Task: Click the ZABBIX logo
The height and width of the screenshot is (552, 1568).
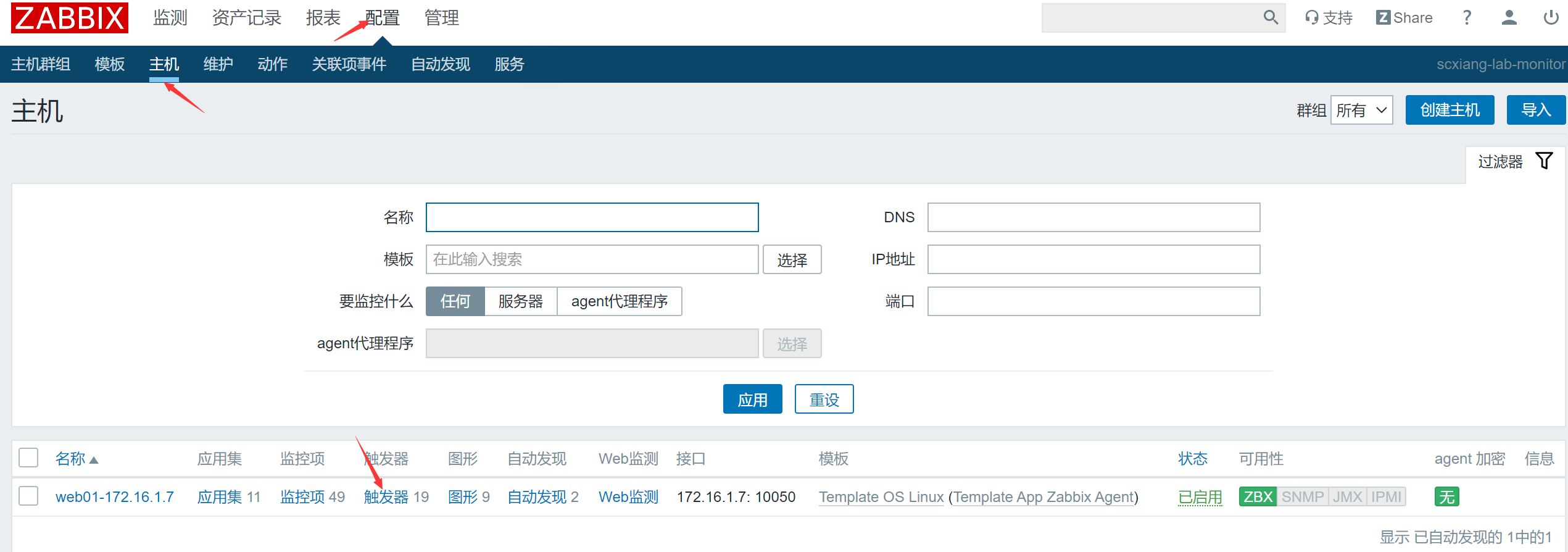Action: (70, 17)
